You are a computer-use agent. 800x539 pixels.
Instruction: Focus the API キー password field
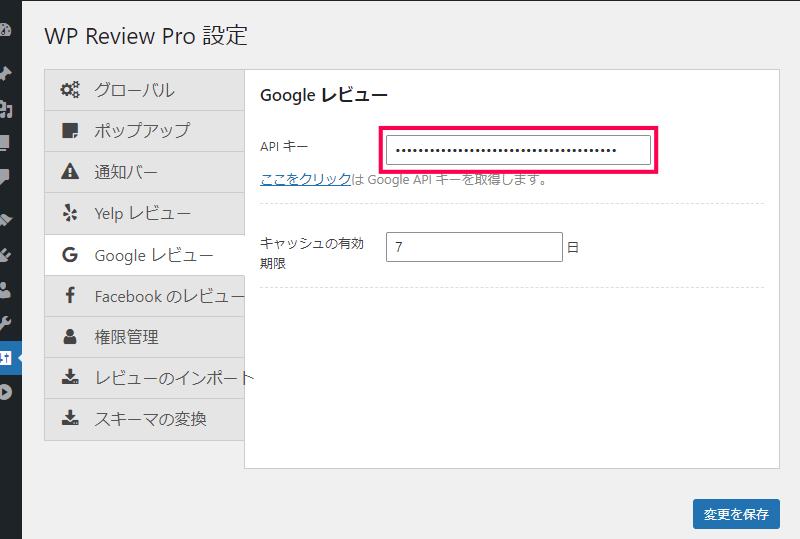coord(518,150)
